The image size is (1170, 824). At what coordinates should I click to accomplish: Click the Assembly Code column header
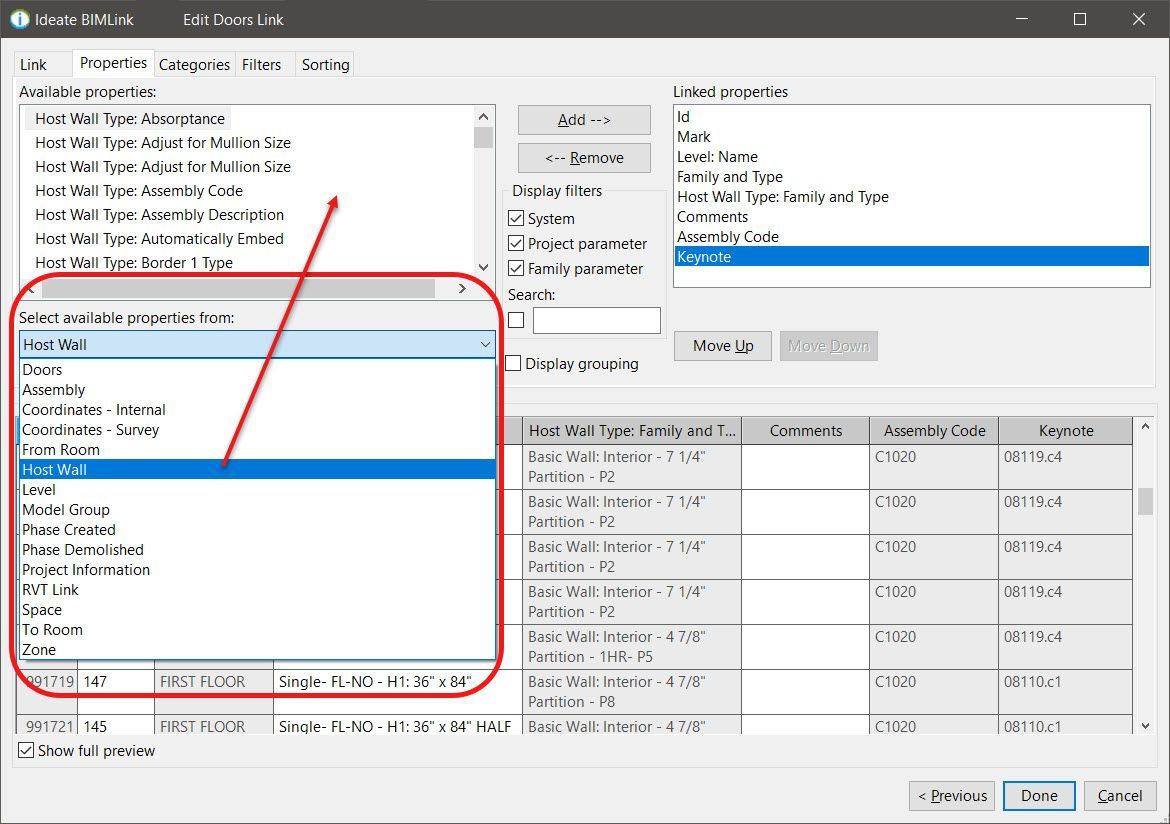click(934, 431)
